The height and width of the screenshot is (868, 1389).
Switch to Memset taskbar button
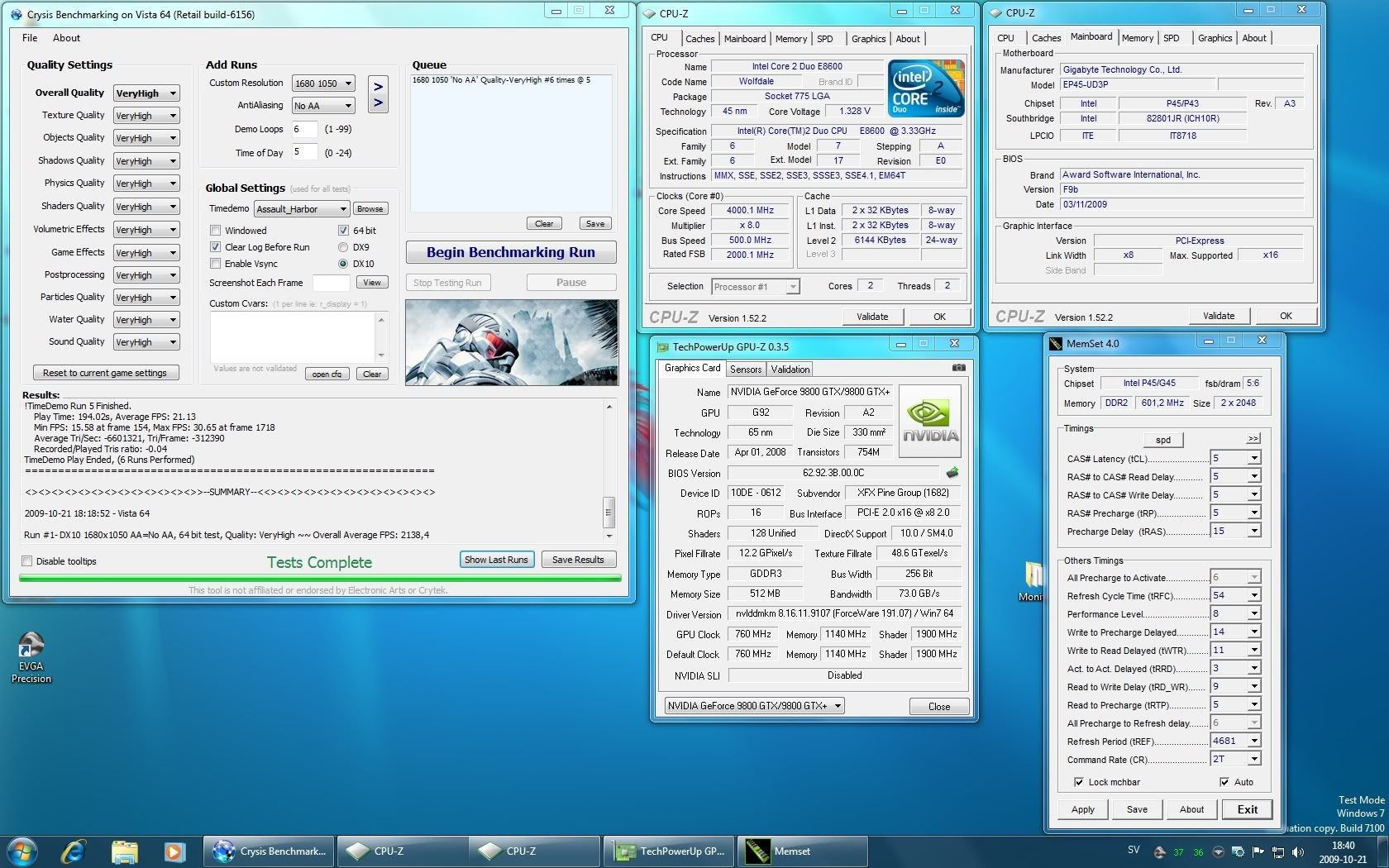click(803, 851)
